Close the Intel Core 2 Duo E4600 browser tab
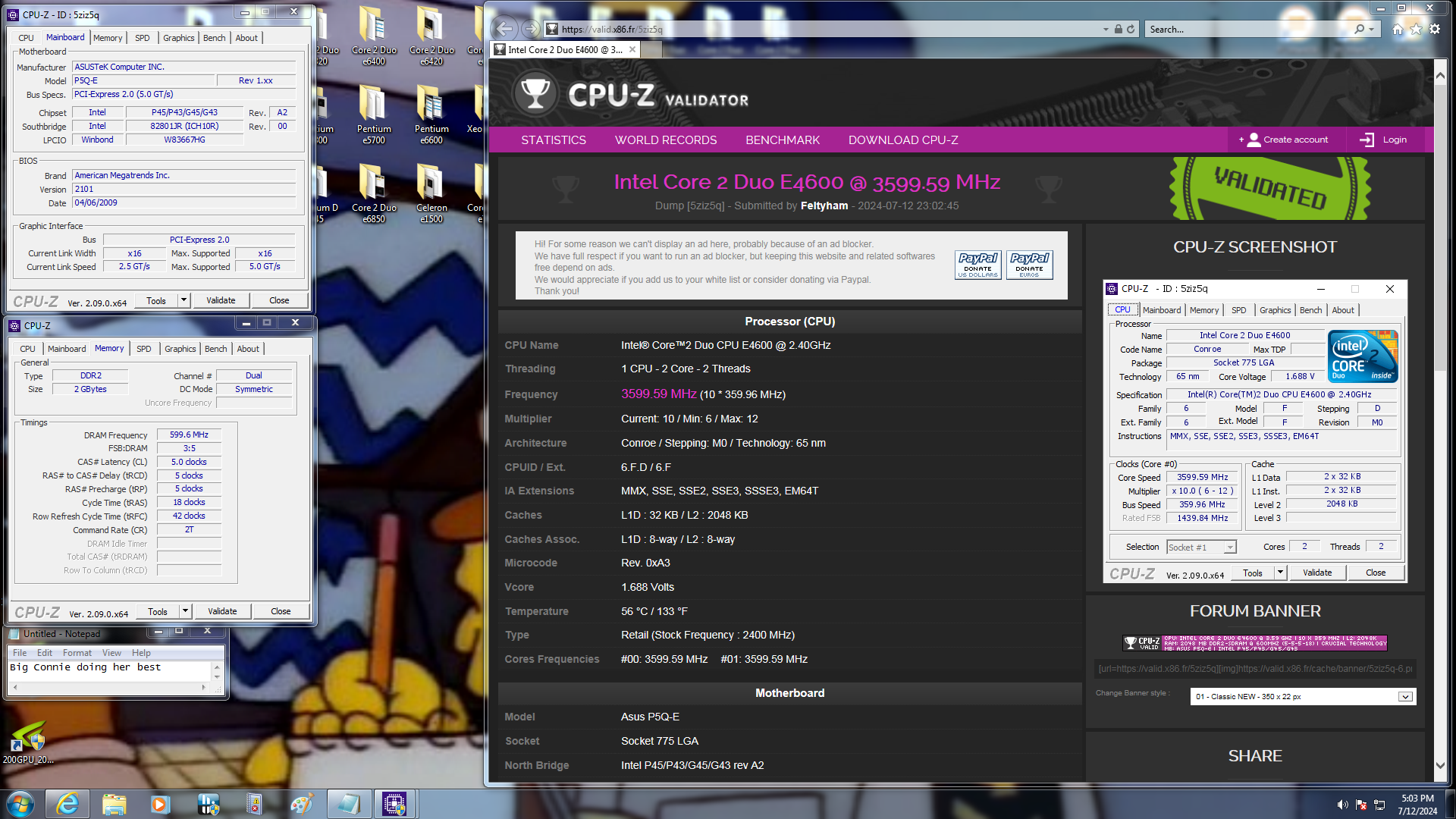The image size is (1456, 819). 632,49
